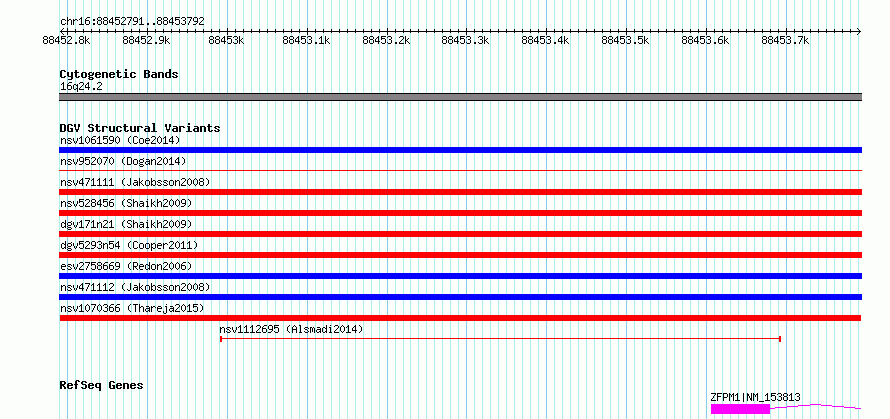Click the 88453.4k ruler tick label
The width and height of the screenshot is (890, 419).
point(545,41)
